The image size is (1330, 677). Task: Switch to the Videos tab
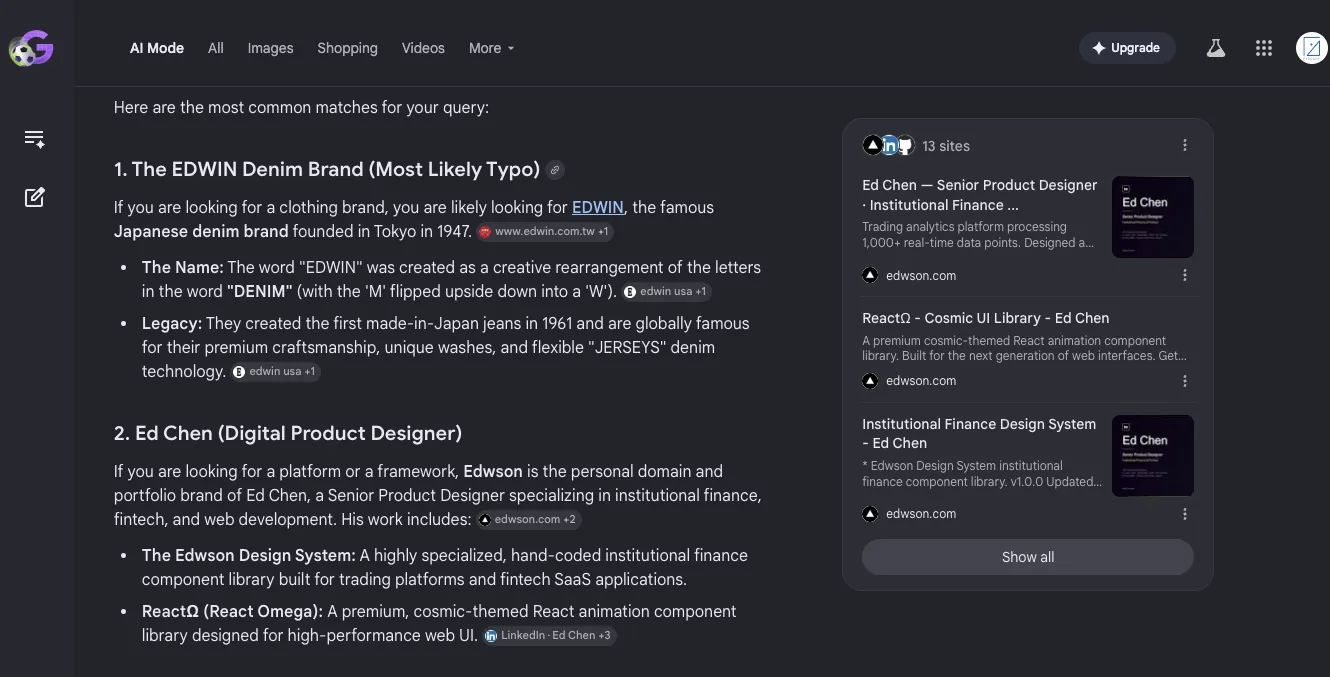point(423,48)
